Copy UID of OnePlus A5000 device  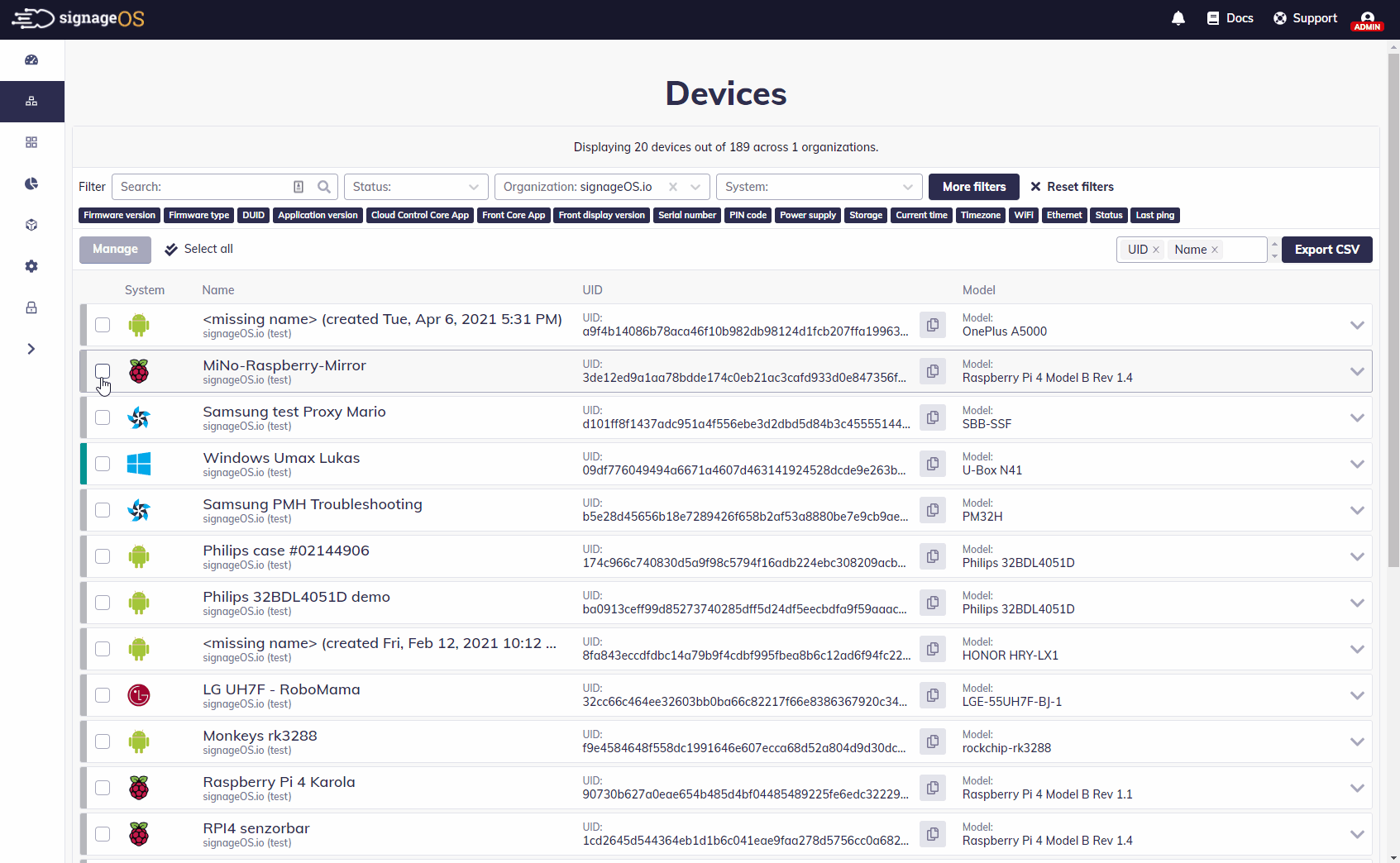[933, 325]
